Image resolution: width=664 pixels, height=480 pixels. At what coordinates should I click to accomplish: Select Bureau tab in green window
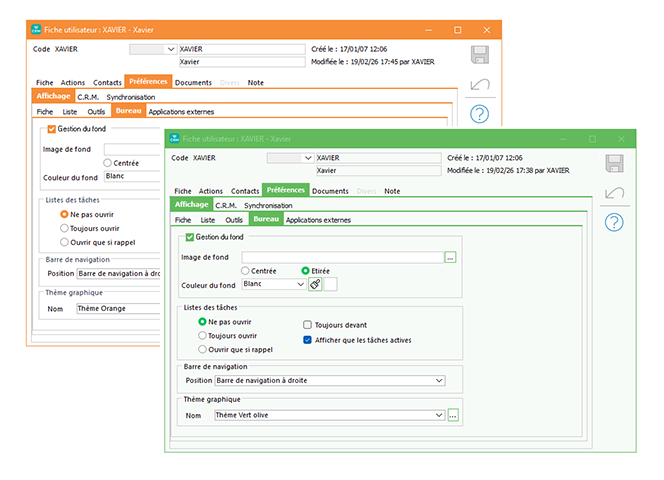(266, 219)
